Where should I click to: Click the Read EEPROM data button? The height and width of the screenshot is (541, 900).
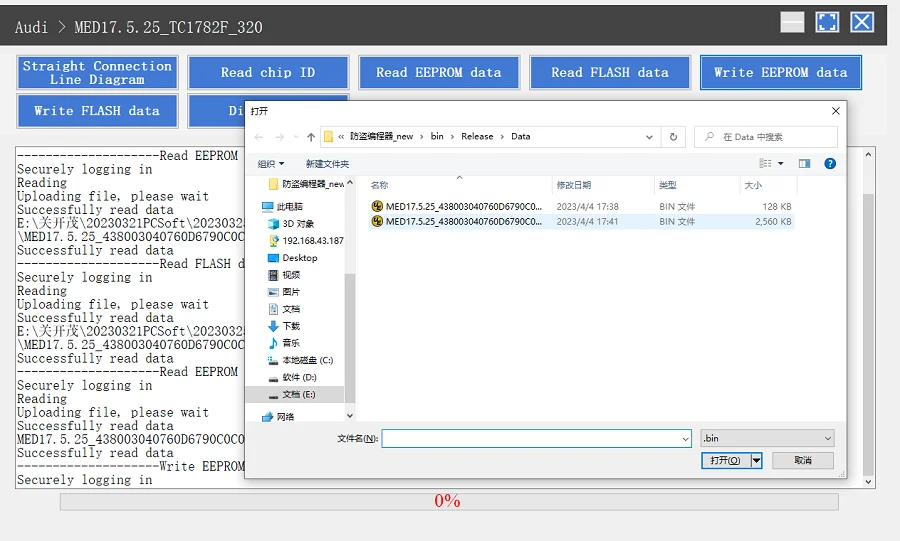[439, 72]
